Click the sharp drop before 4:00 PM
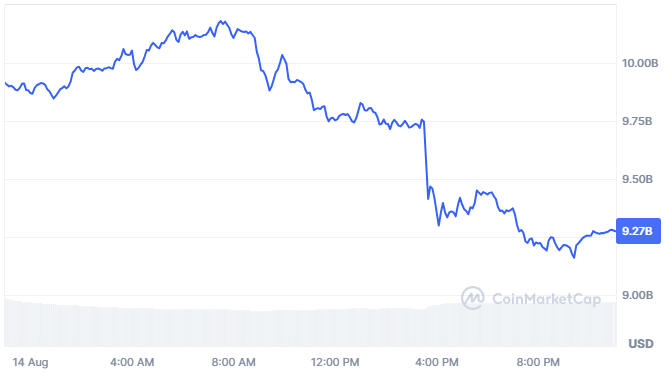The height and width of the screenshot is (373, 672). click(426, 159)
